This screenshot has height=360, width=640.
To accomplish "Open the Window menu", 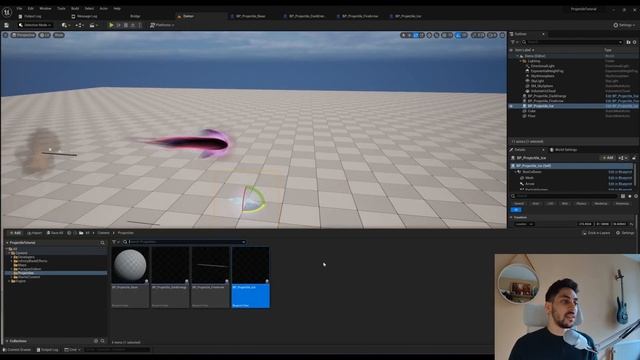I will 45,9.
